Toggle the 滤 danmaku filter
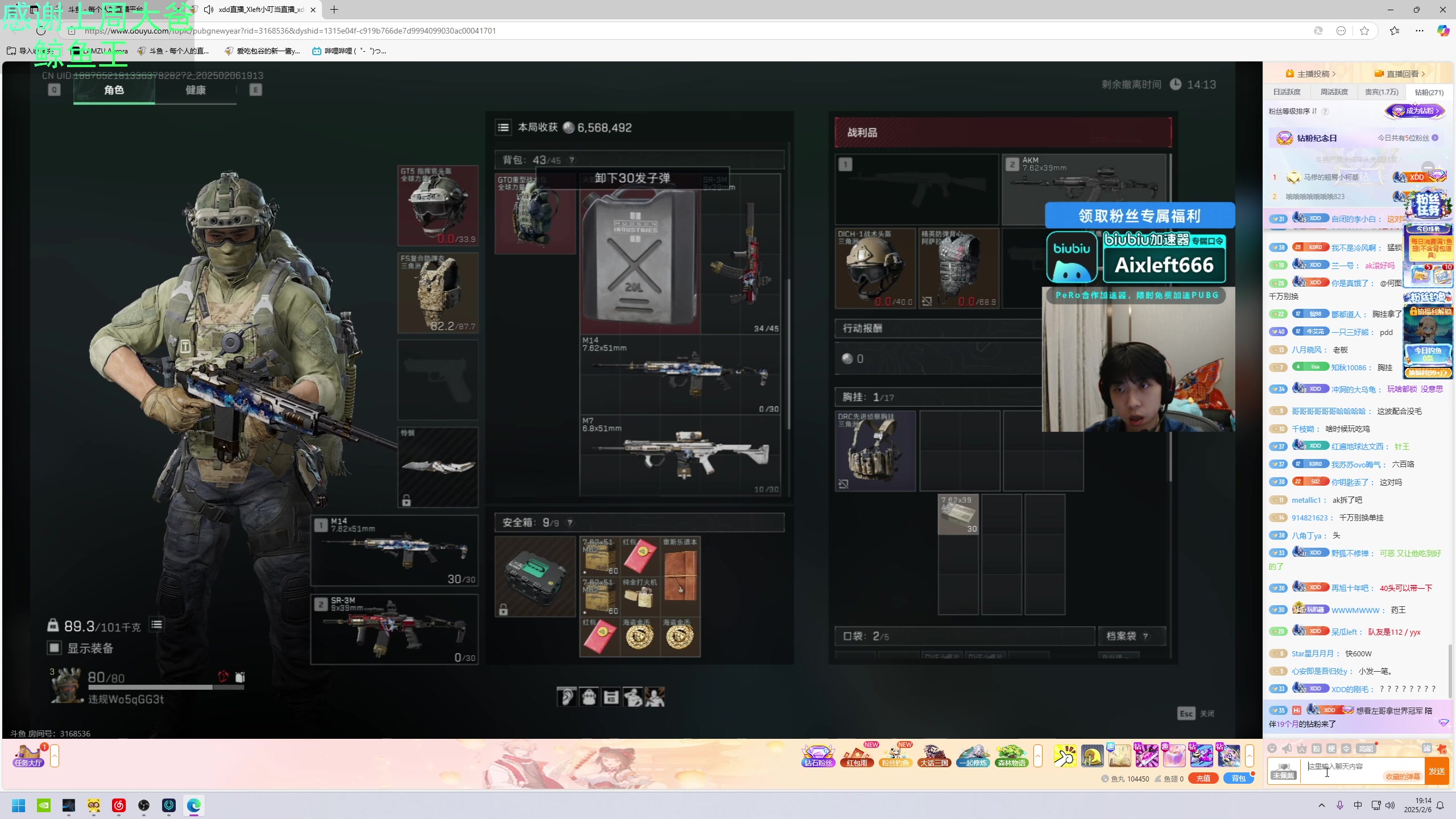 (x=1426, y=748)
